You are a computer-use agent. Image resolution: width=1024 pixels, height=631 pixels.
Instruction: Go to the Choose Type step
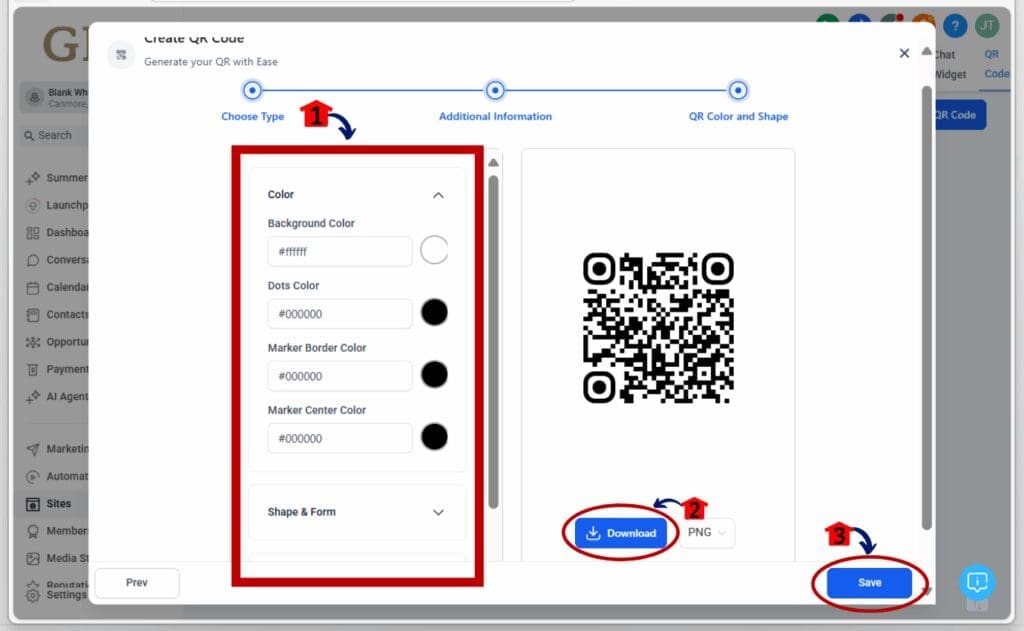coord(253,116)
